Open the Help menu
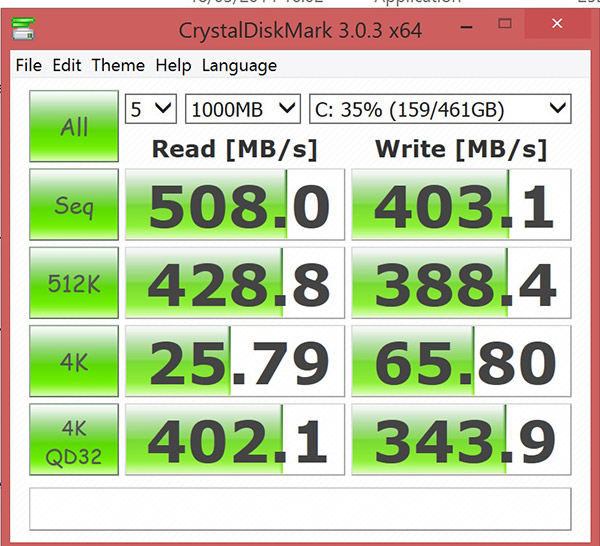The image size is (600, 546). (x=173, y=65)
